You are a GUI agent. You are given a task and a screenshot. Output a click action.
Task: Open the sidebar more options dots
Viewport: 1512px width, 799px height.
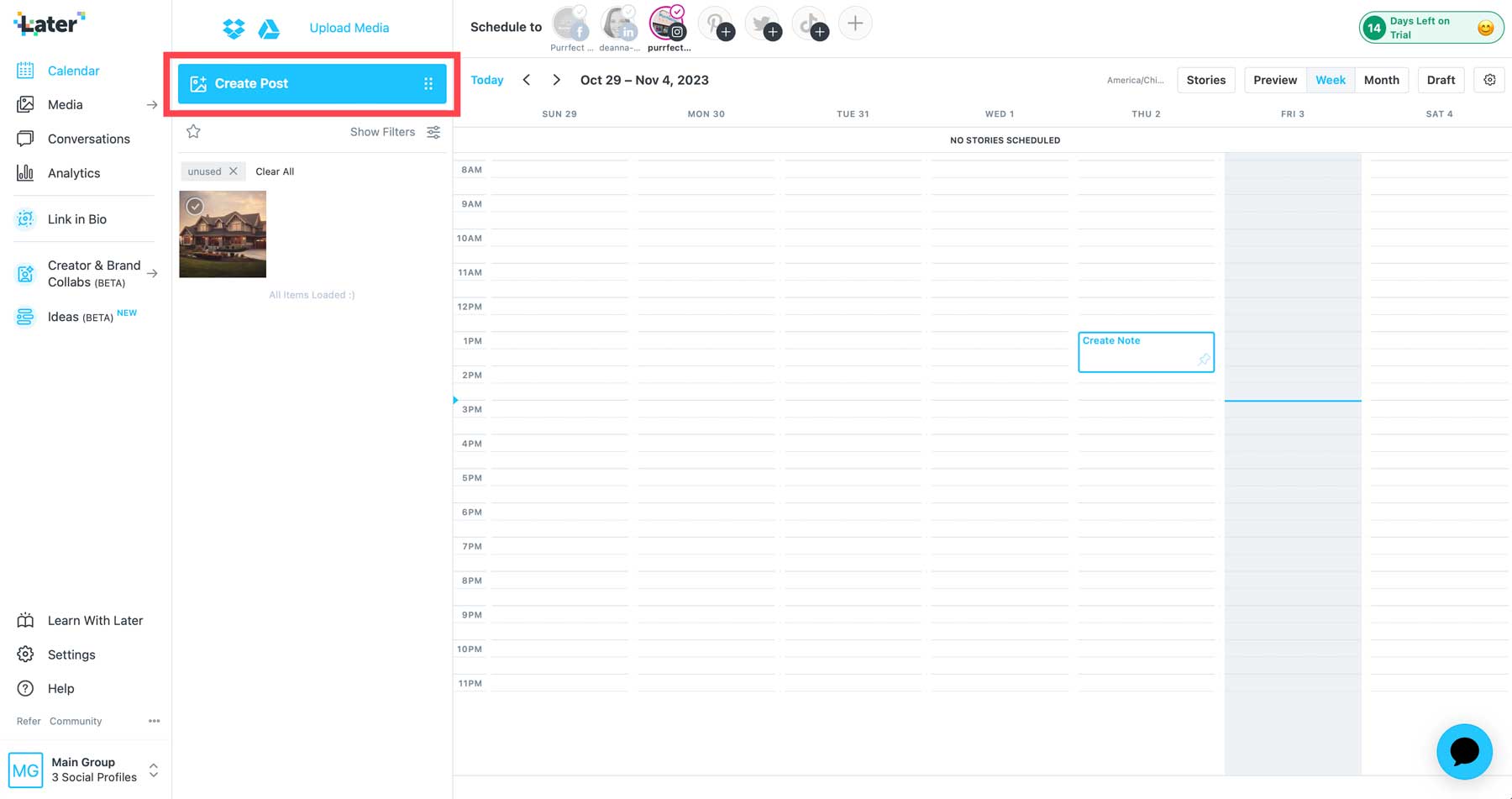[x=154, y=721]
